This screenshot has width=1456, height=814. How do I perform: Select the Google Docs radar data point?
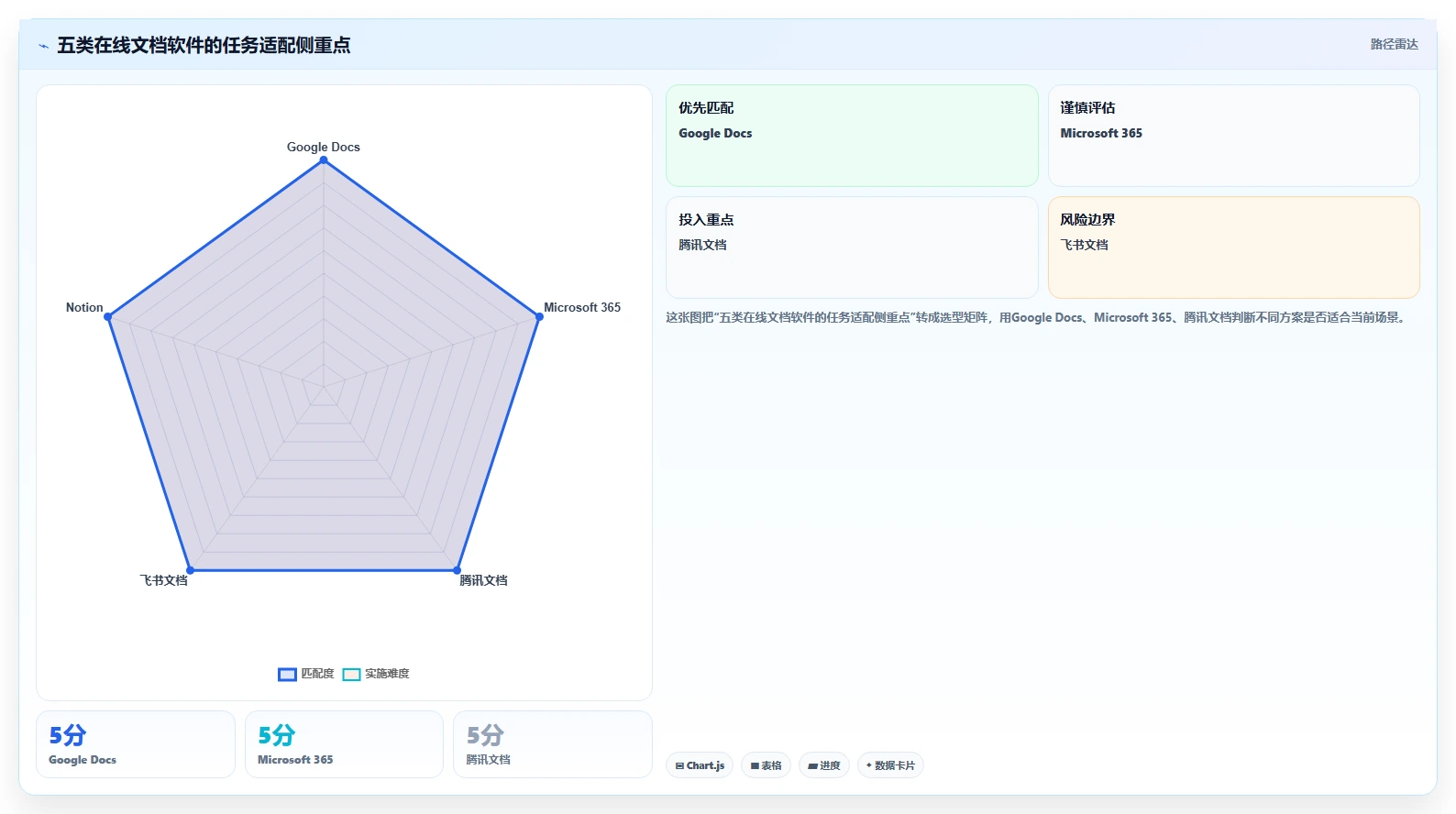324,160
